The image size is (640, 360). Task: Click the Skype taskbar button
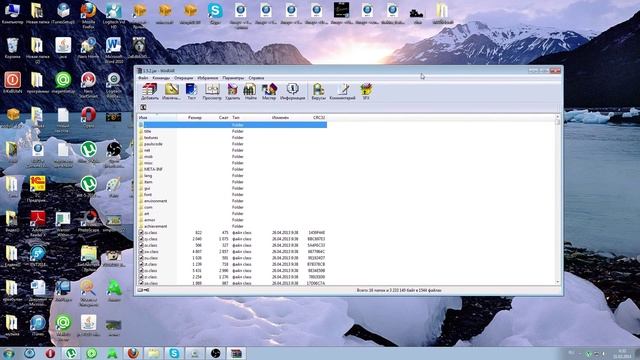(x=174, y=353)
